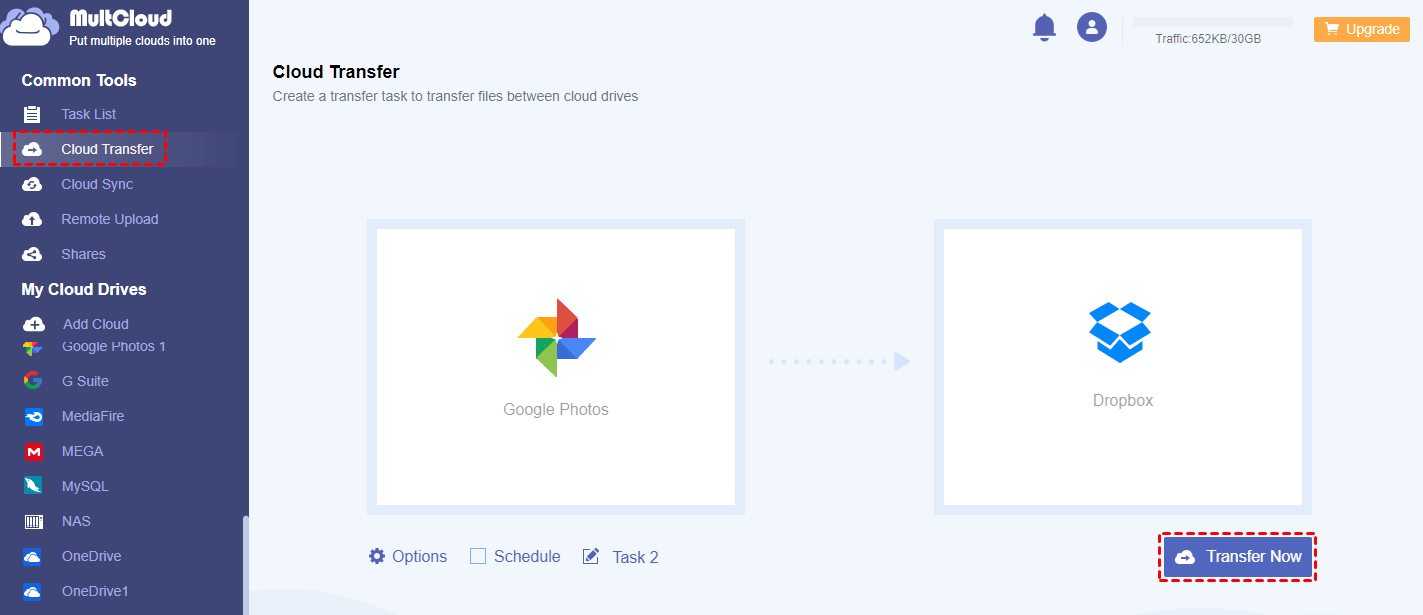Click the red MEGA icon
Viewport: 1423px width, 615px height.
34,451
